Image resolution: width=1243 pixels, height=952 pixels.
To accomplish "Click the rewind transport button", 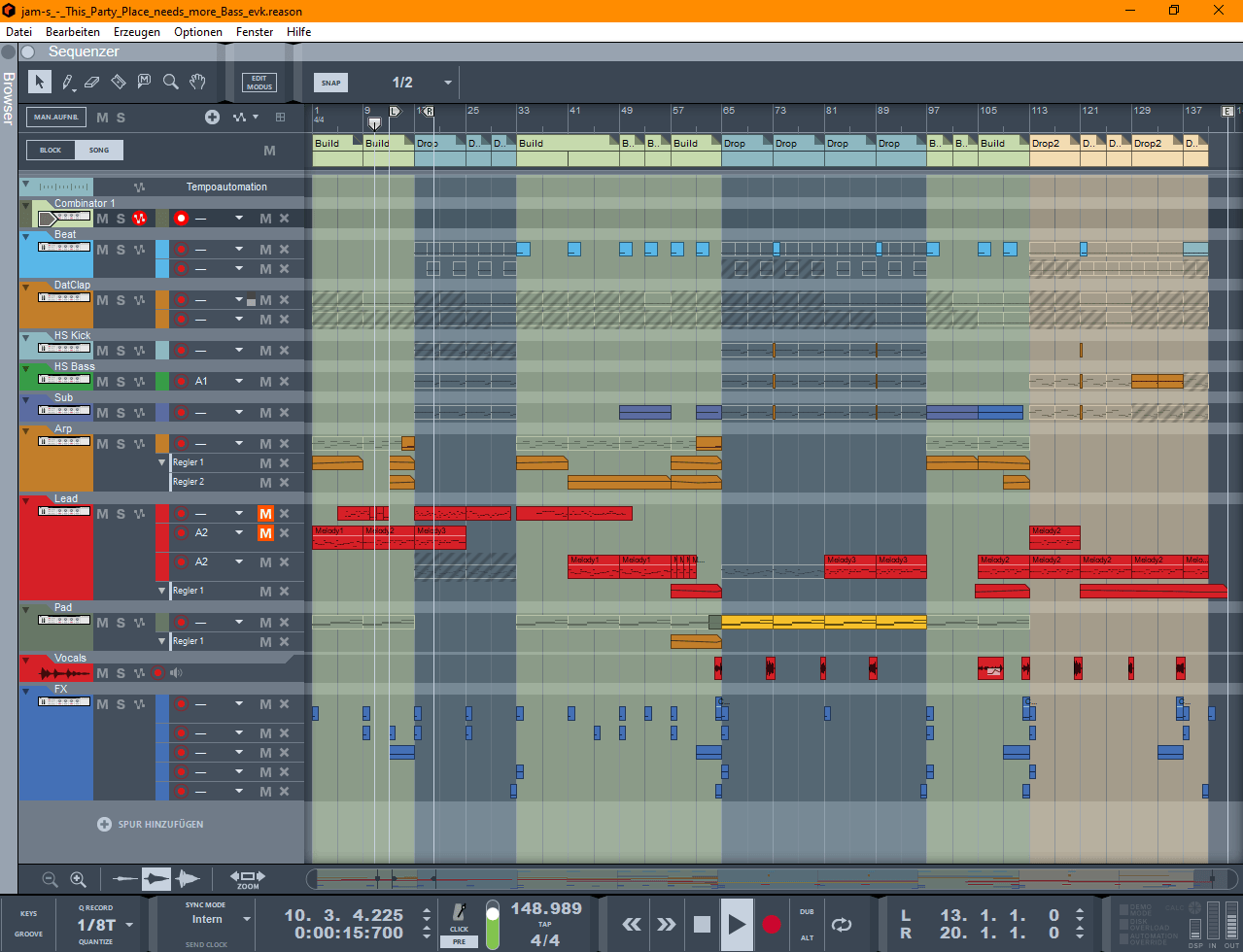I will (x=632, y=924).
